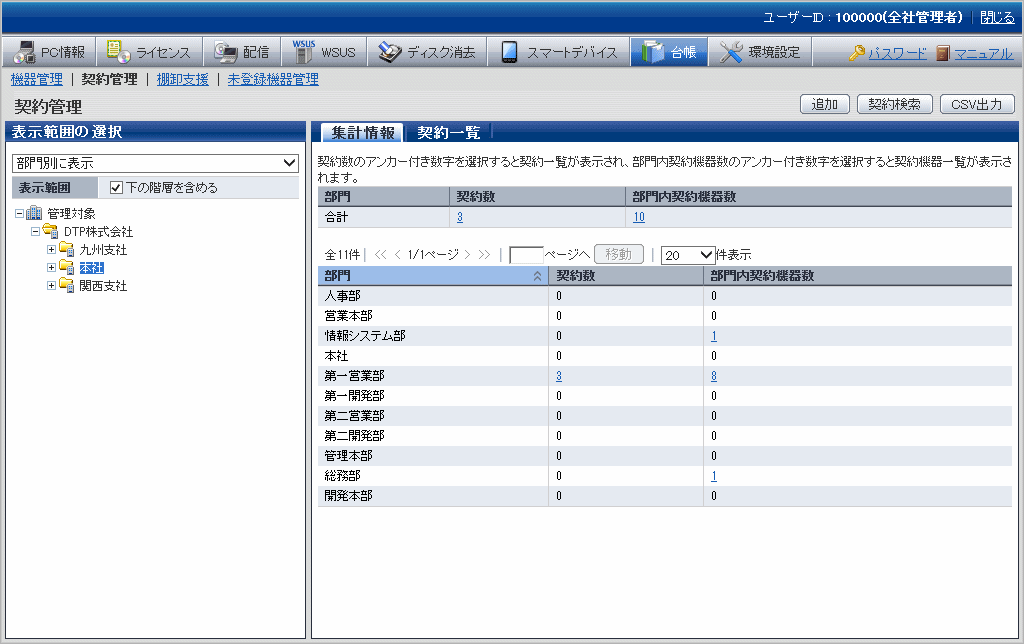This screenshot has width=1024, height=644.
Task: Click the 本社 folder icon in tree
Action: [67, 268]
